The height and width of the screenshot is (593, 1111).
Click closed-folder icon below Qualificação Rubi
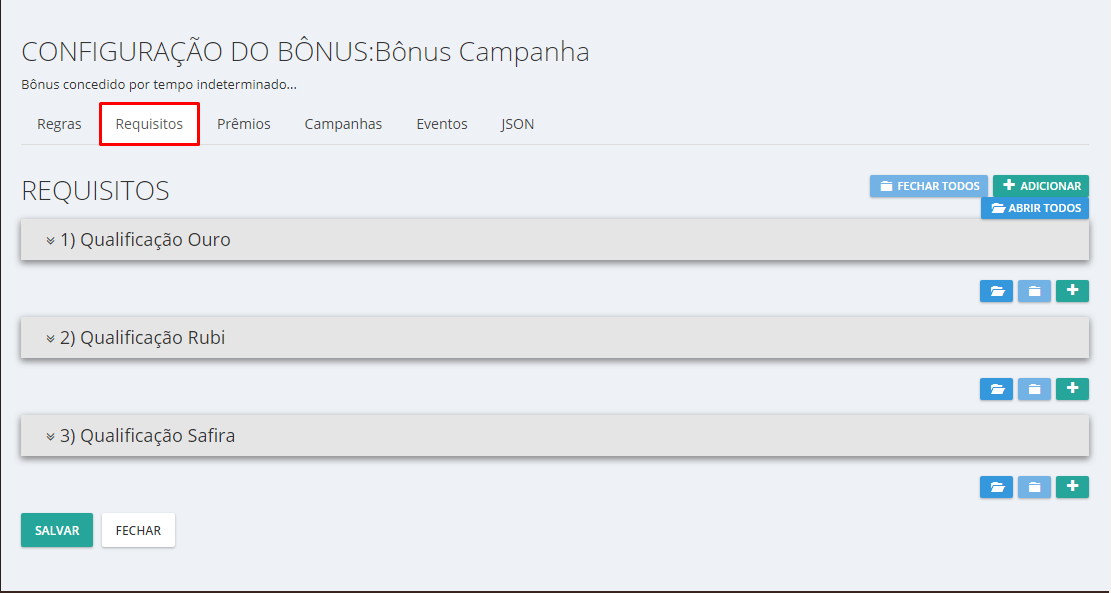1034,389
